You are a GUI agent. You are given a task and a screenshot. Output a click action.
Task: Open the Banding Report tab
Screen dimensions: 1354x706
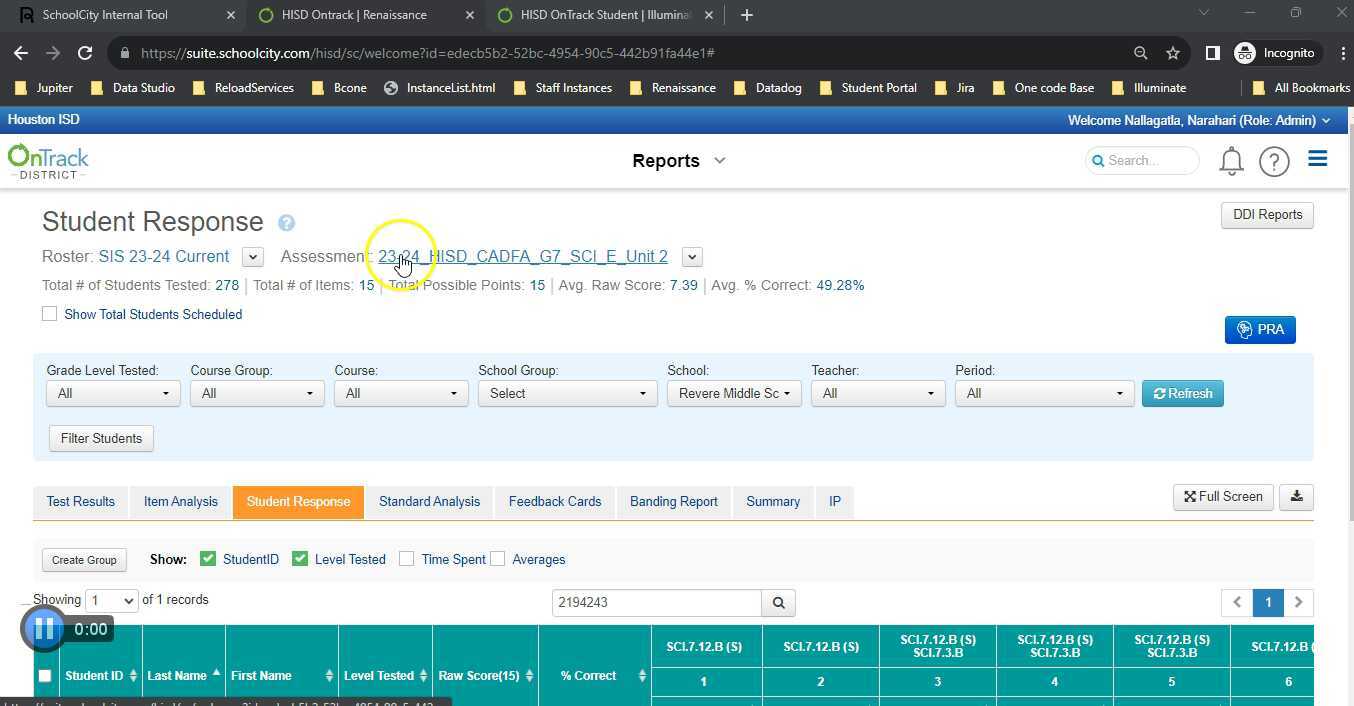pyautogui.click(x=673, y=502)
